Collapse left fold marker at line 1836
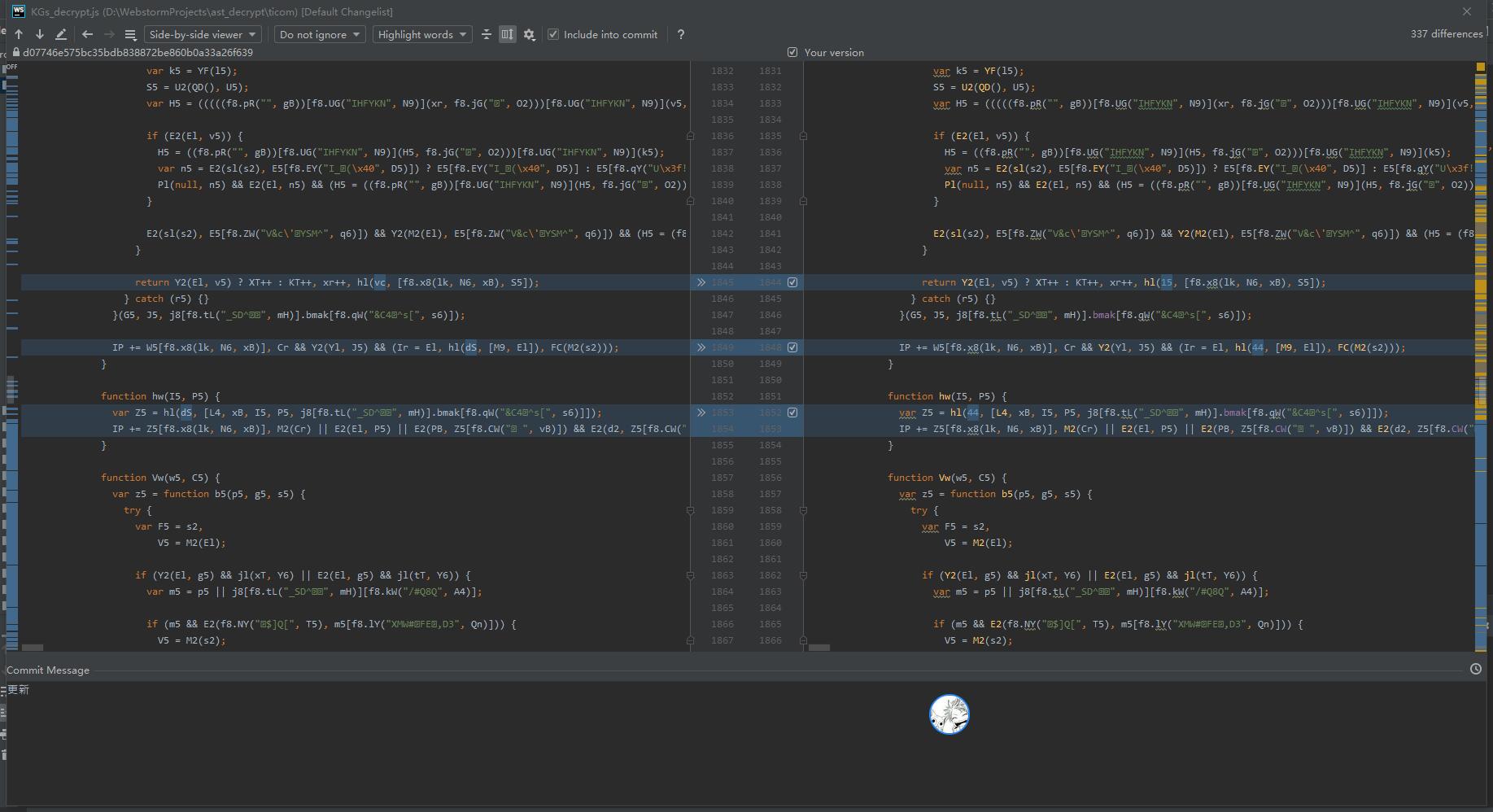Image resolution: width=1493 pixels, height=812 pixels. pyautogui.click(x=691, y=136)
